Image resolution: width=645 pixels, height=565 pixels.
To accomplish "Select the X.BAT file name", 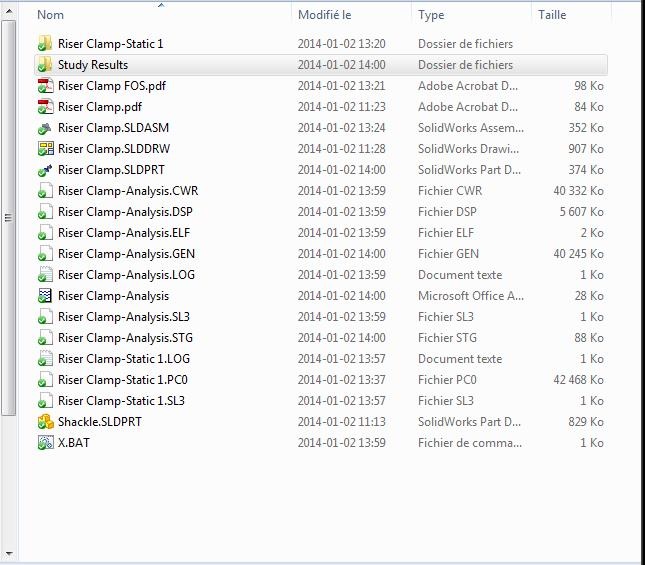I will pyautogui.click(x=74, y=442).
